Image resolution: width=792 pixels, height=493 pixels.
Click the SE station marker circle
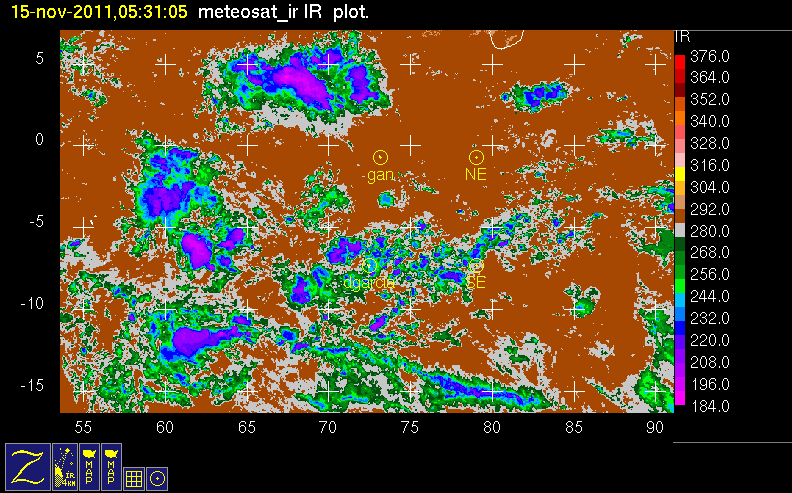(x=476, y=266)
